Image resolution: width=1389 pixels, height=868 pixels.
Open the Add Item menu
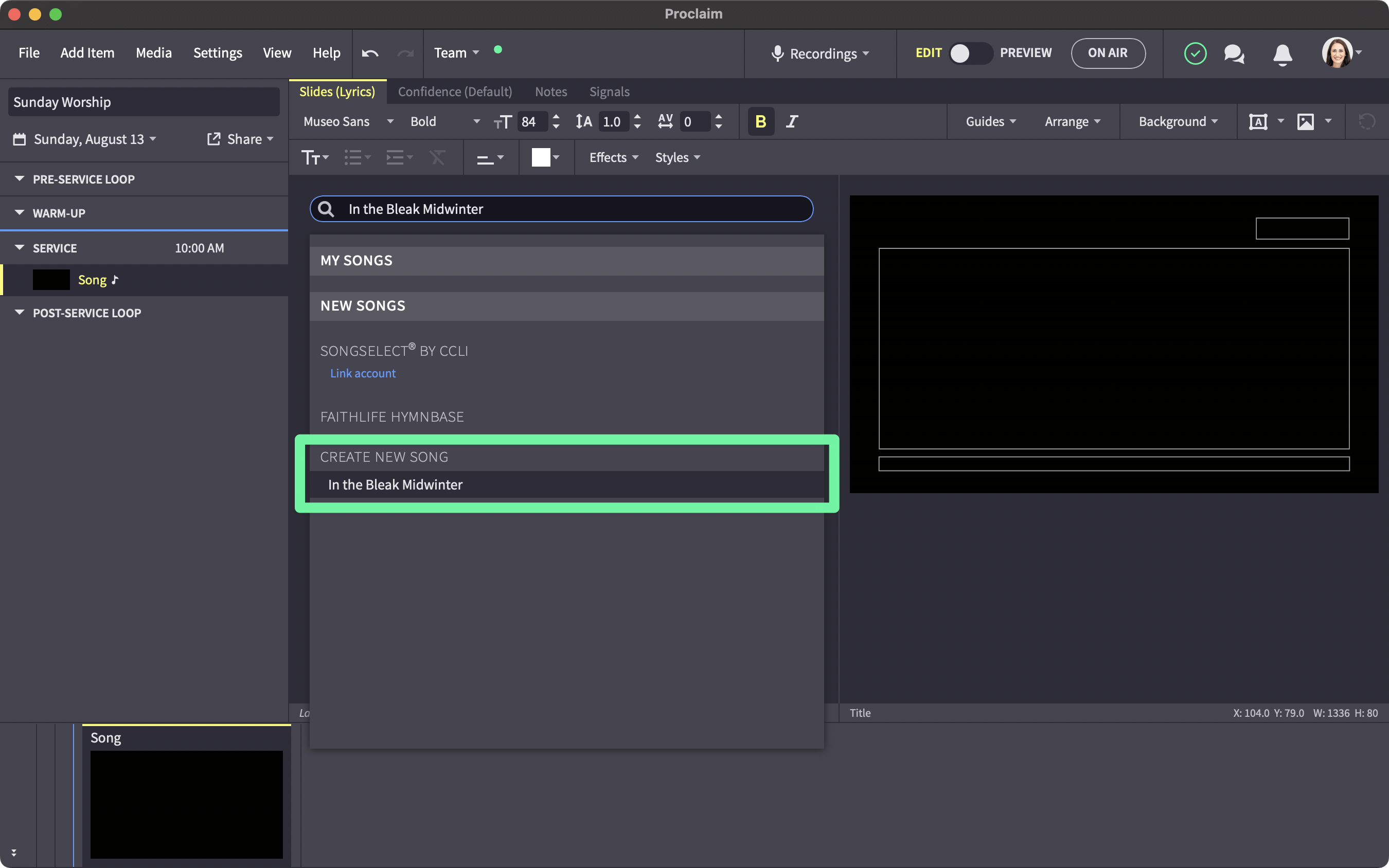(x=87, y=53)
